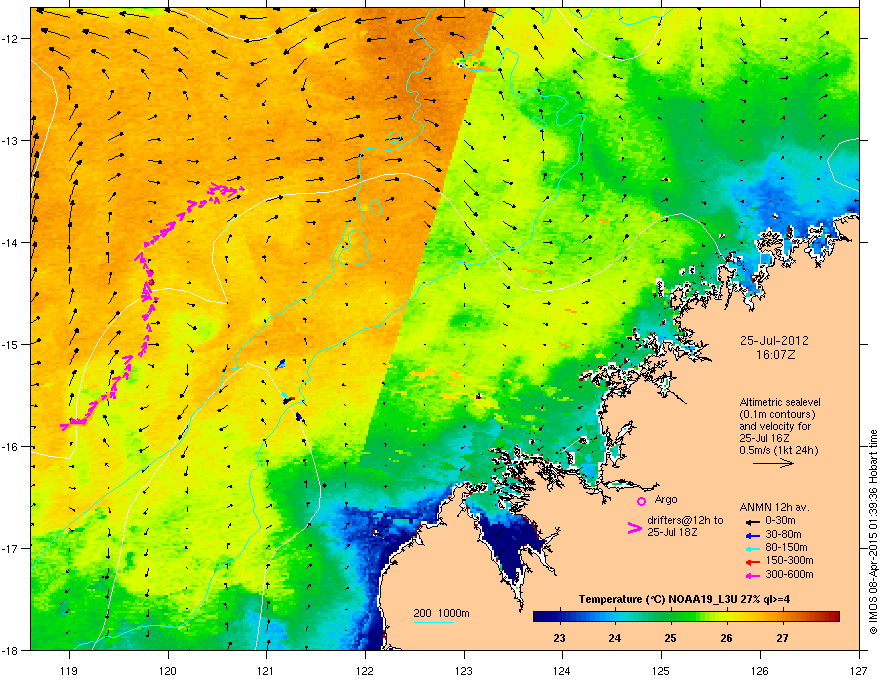
Task: Click the red 150-300m arrow legend symbol
Action: tap(752, 561)
